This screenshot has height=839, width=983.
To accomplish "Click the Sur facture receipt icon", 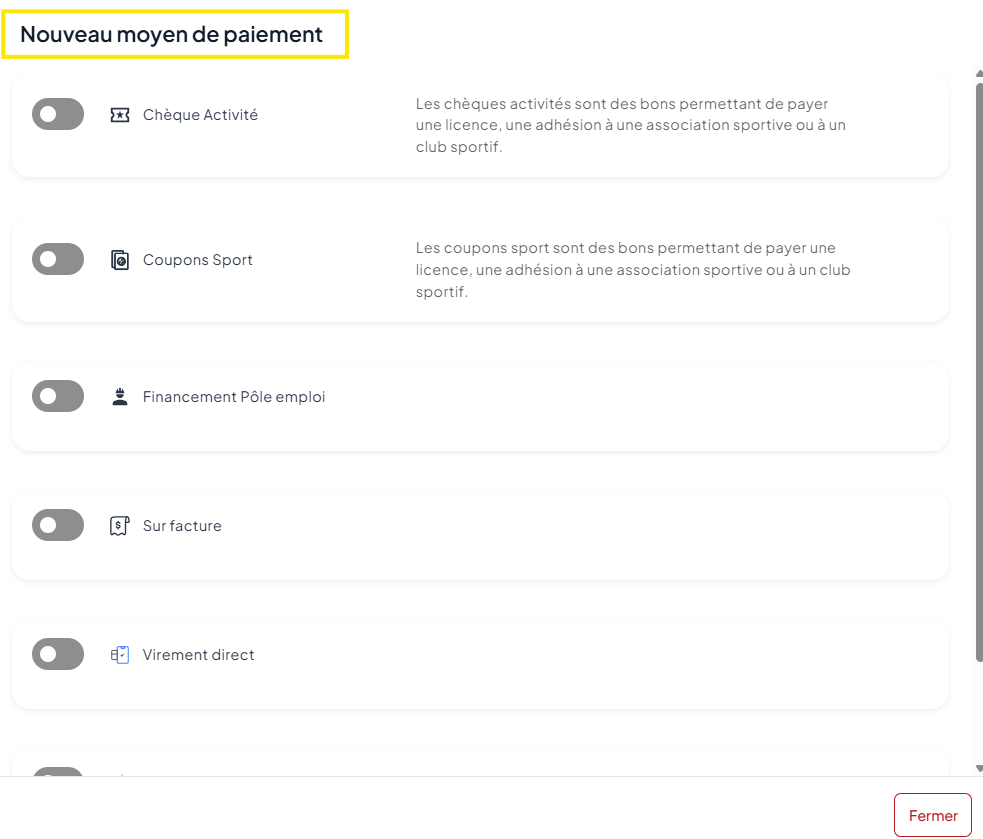I will 120,526.
